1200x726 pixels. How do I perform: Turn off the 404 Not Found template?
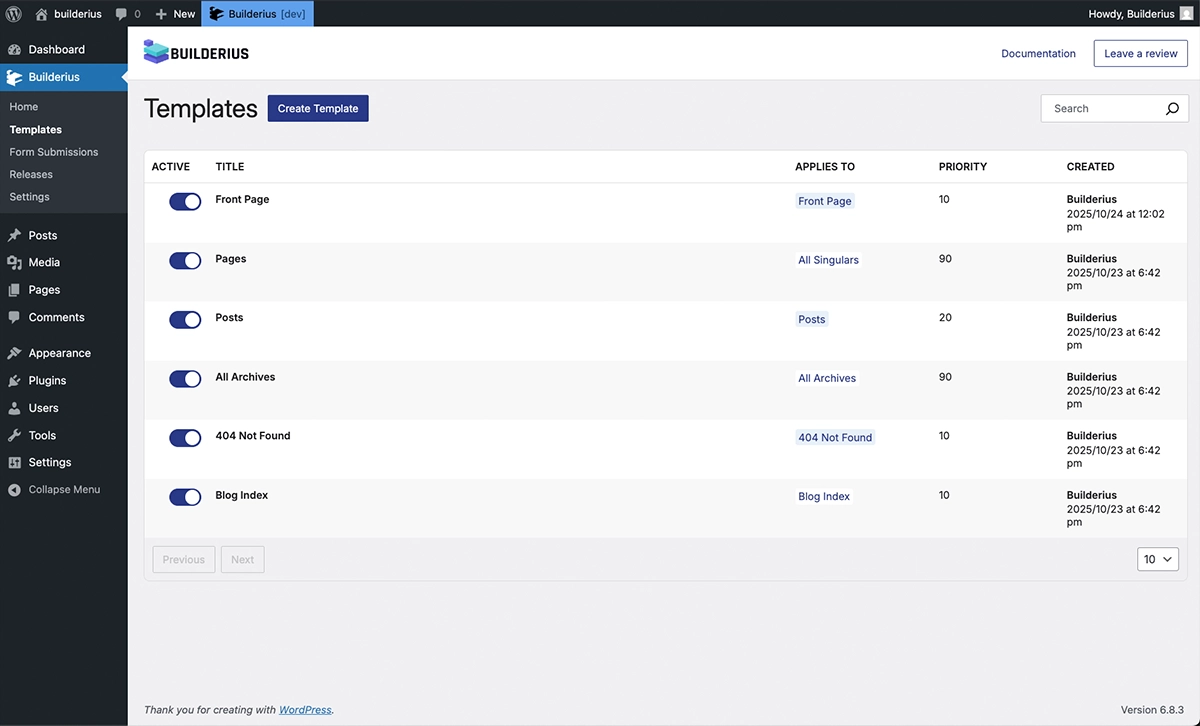[x=185, y=438]
